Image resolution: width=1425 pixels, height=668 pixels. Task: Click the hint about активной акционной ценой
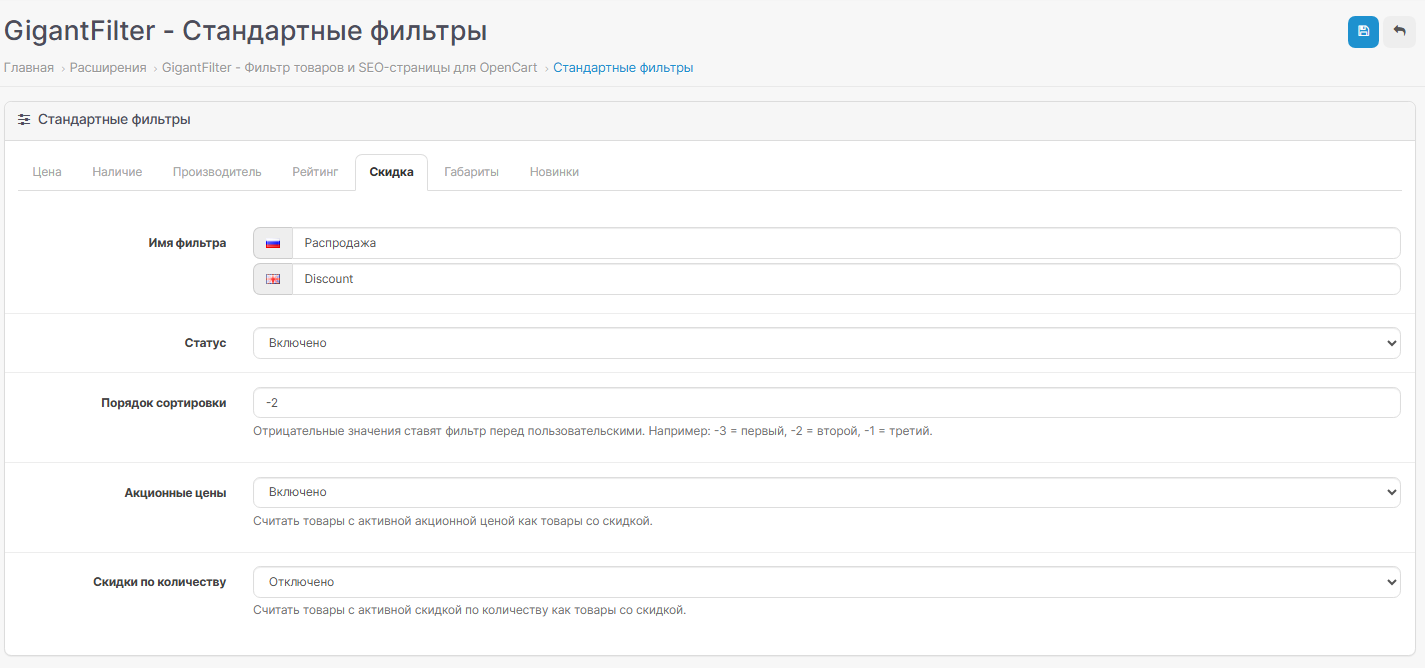(x=453, y=521)
